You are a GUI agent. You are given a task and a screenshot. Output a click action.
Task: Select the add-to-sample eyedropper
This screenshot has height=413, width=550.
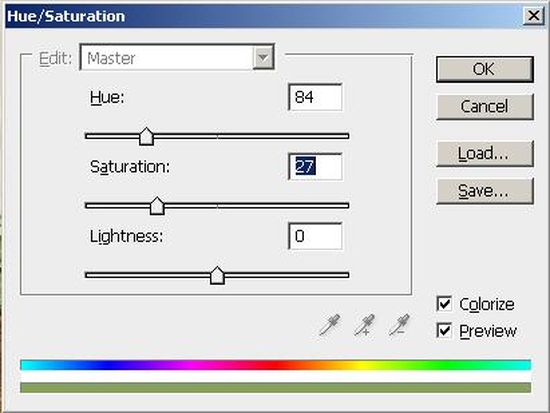click(x=364, y=325)
